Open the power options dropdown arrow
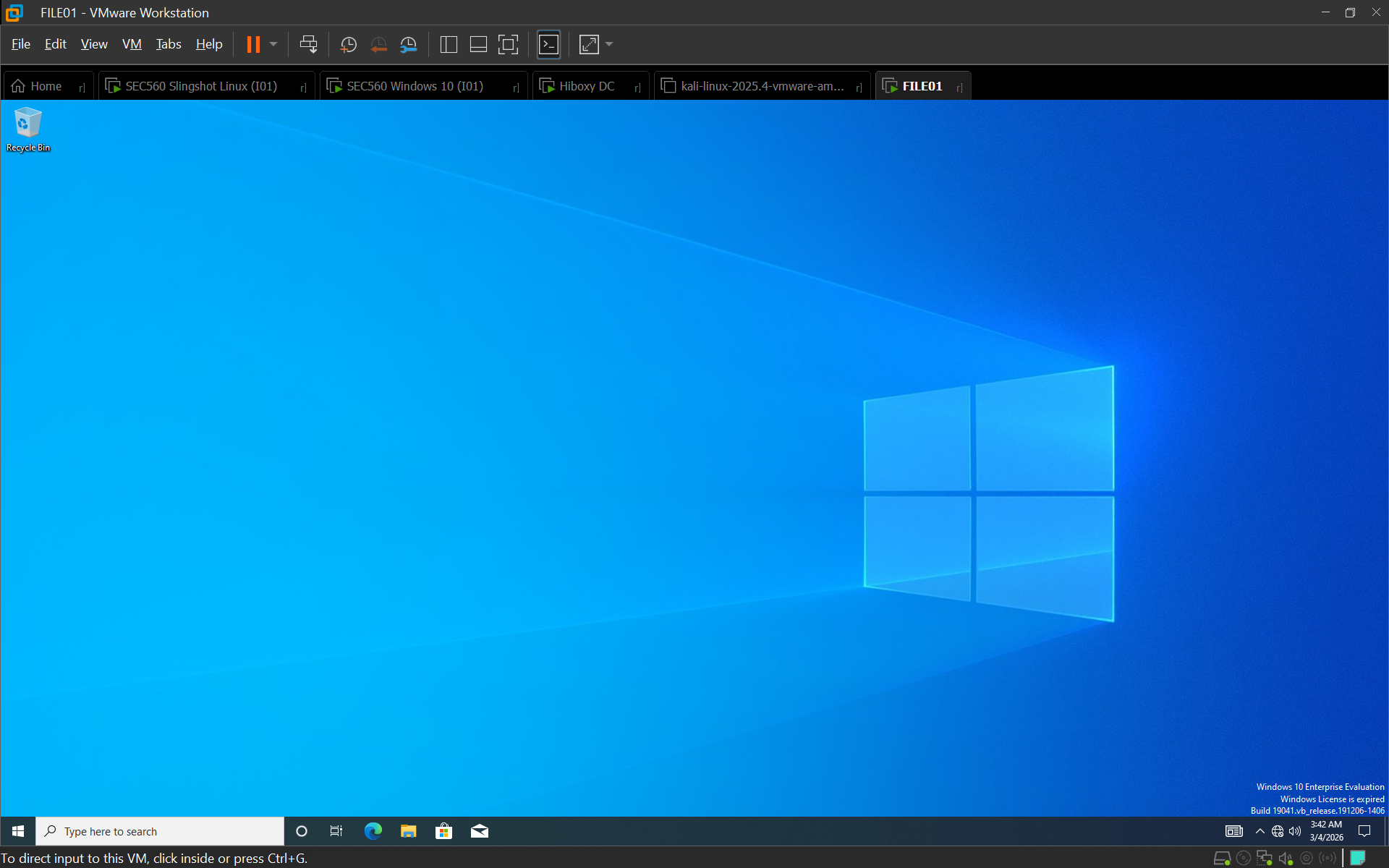1389x868 pixels. pyautogui.click(x=273, y=44)
